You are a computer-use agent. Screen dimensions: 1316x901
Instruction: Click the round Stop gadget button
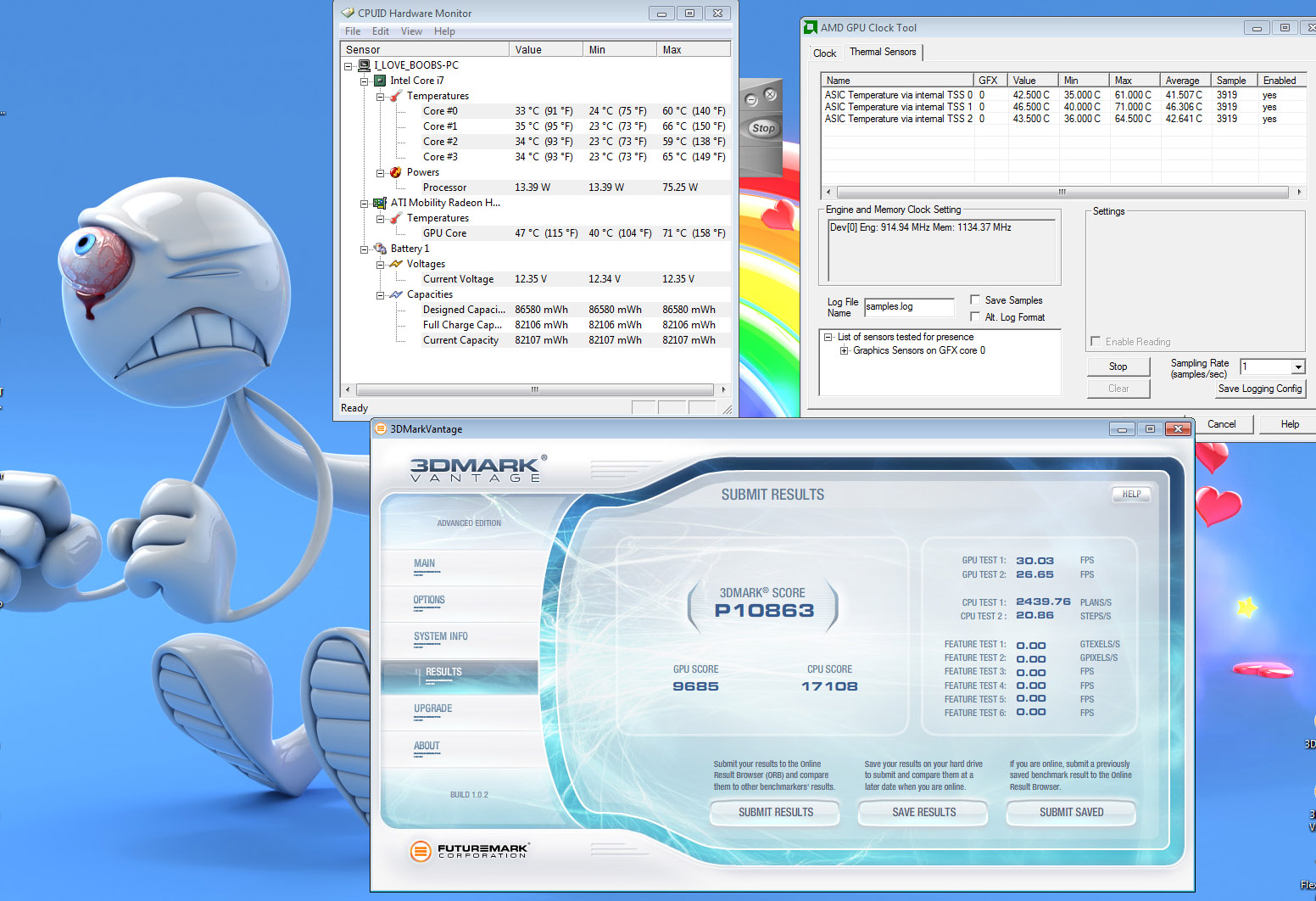click(x=763, y=128)
